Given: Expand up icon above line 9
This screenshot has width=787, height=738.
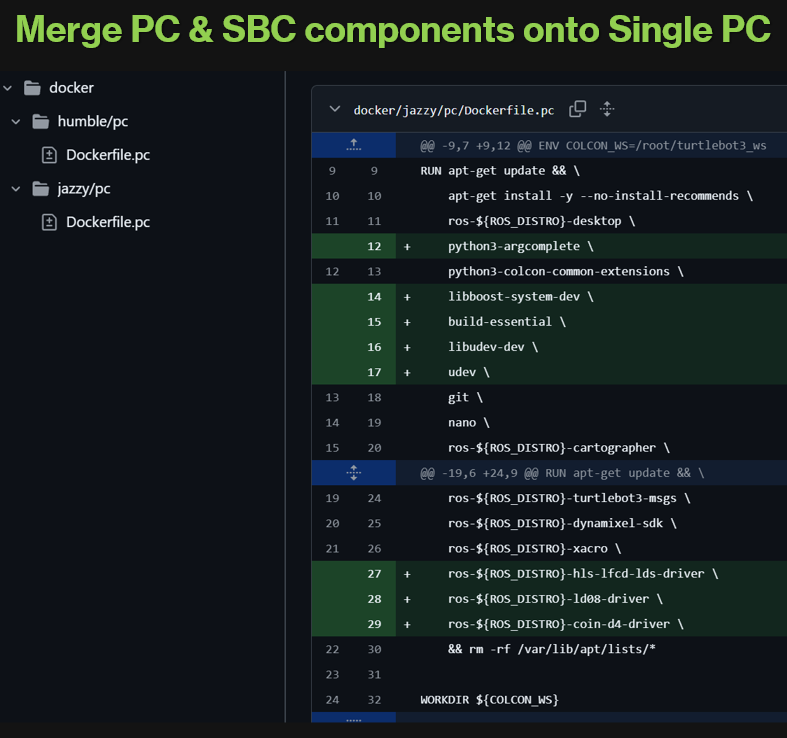Looking at the screenshot, I should coord(353,145).
